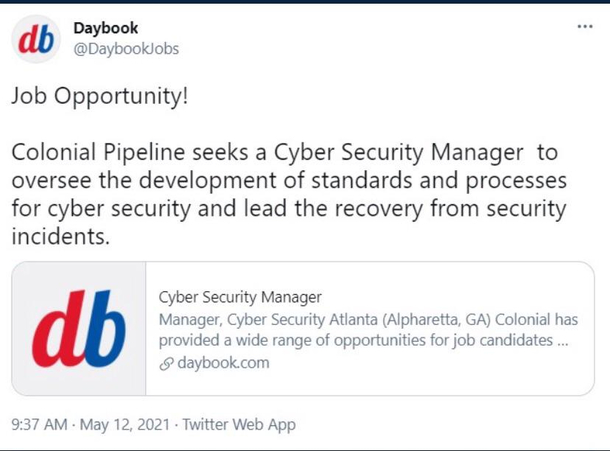The width and height of the screenshot is (610, 451).
Task: Visit the Daybook display name profile
Action: tap(106, 28)
